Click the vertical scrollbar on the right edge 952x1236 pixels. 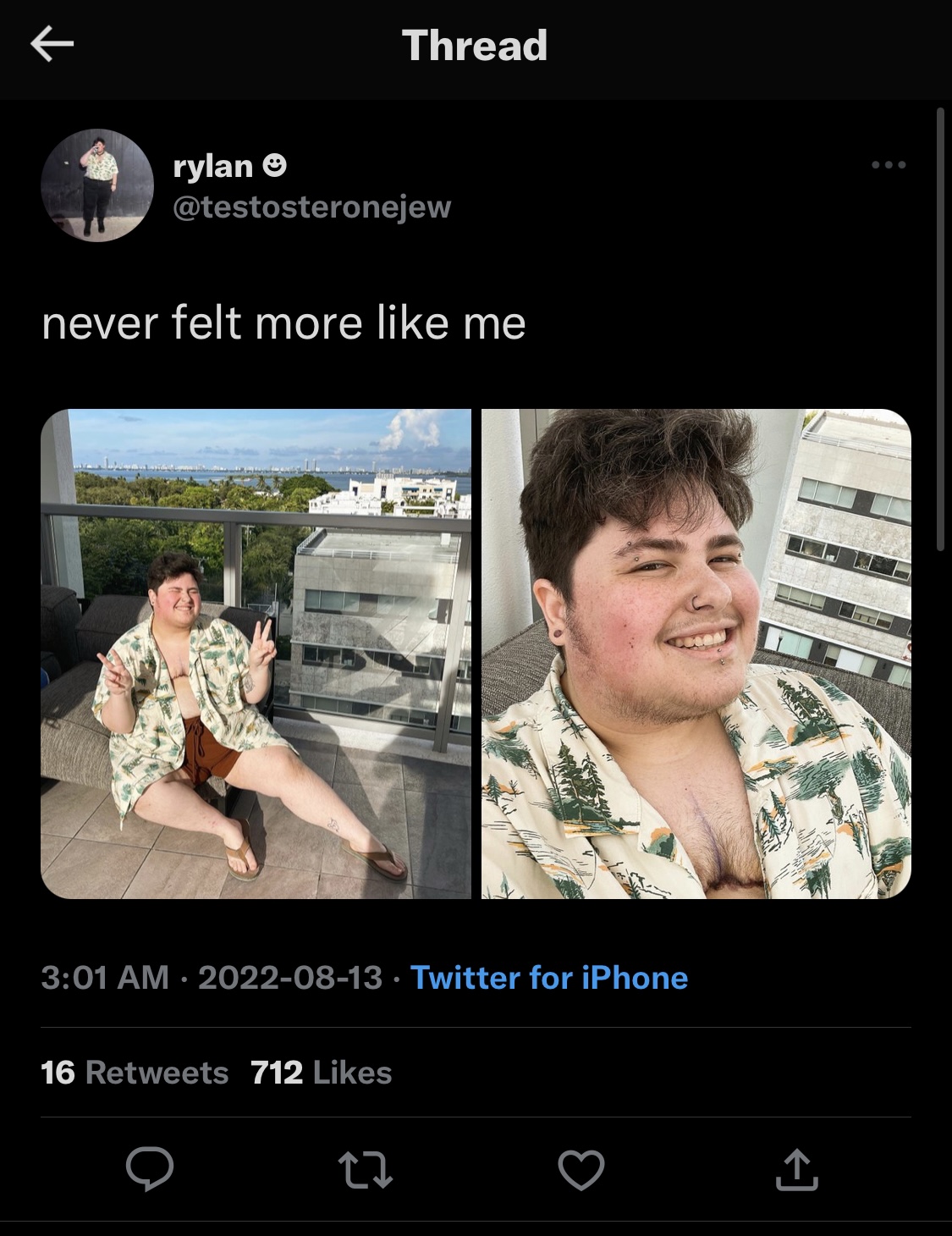940,328
